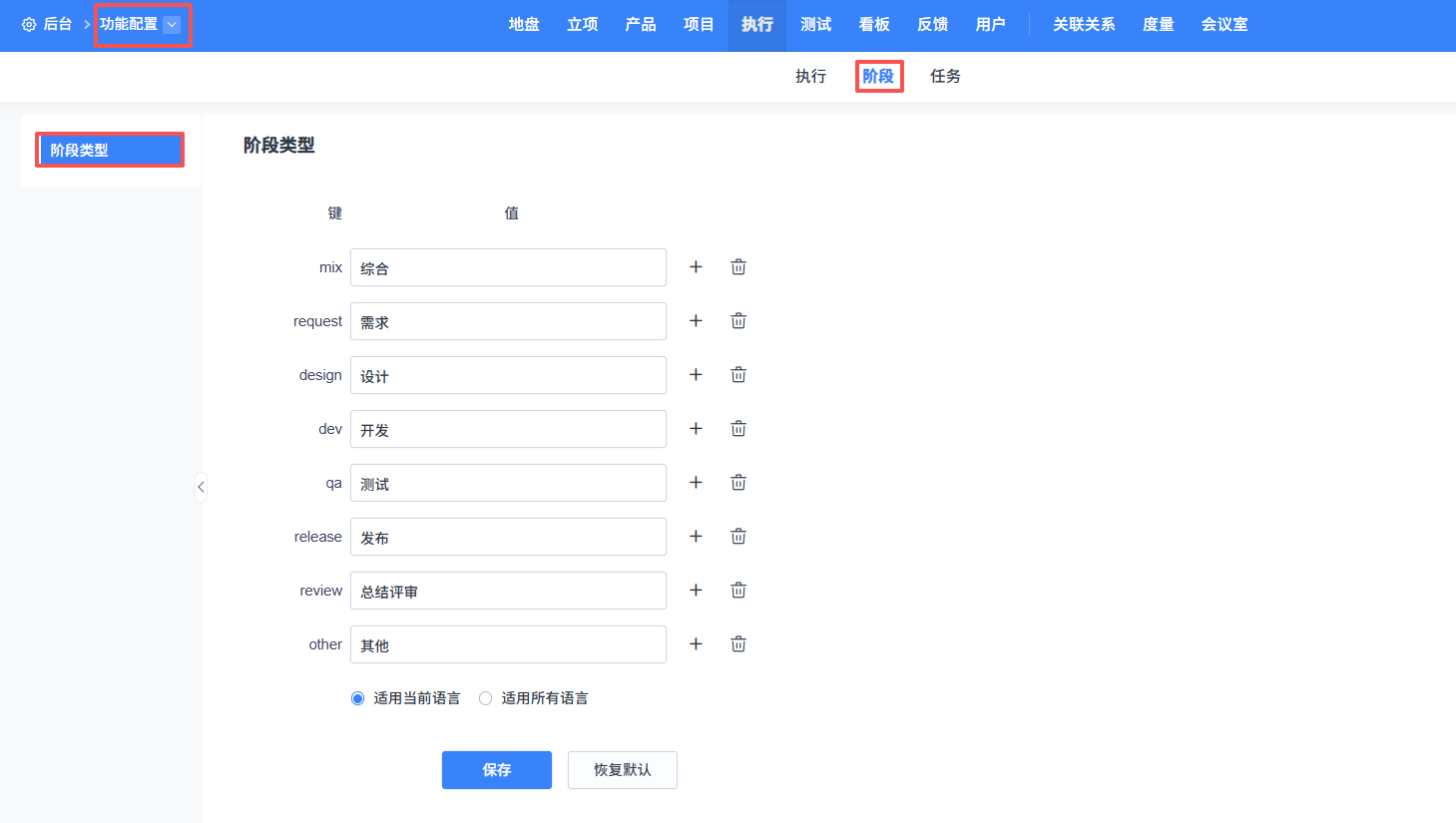Image resolution: width=1456 pixels, height=823 pixels.
Task: Click the 恢复默认 button
Action: tap(622, 770)
